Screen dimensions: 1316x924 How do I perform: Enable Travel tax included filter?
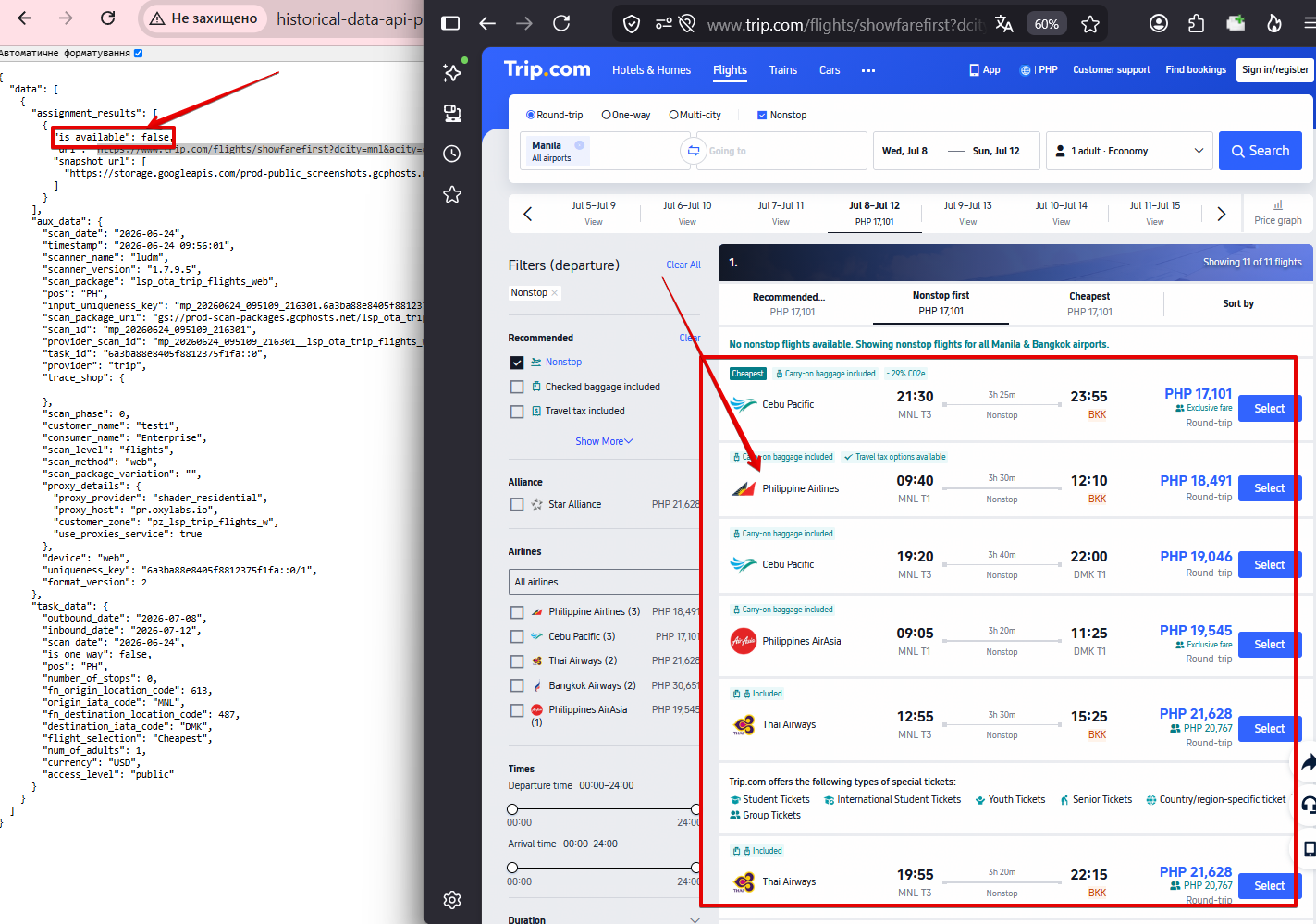(517, 412)
